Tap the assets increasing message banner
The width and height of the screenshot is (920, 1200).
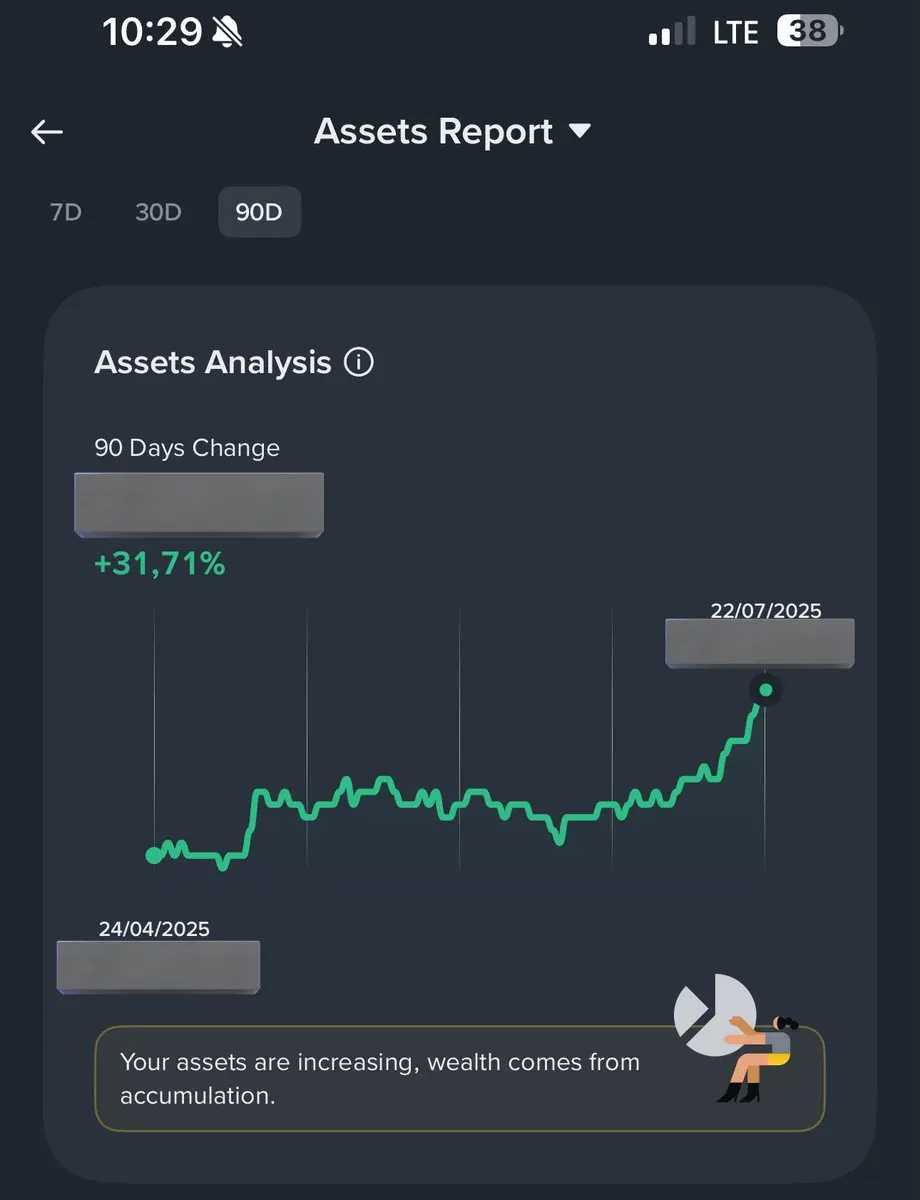[x=460, y=1078]
